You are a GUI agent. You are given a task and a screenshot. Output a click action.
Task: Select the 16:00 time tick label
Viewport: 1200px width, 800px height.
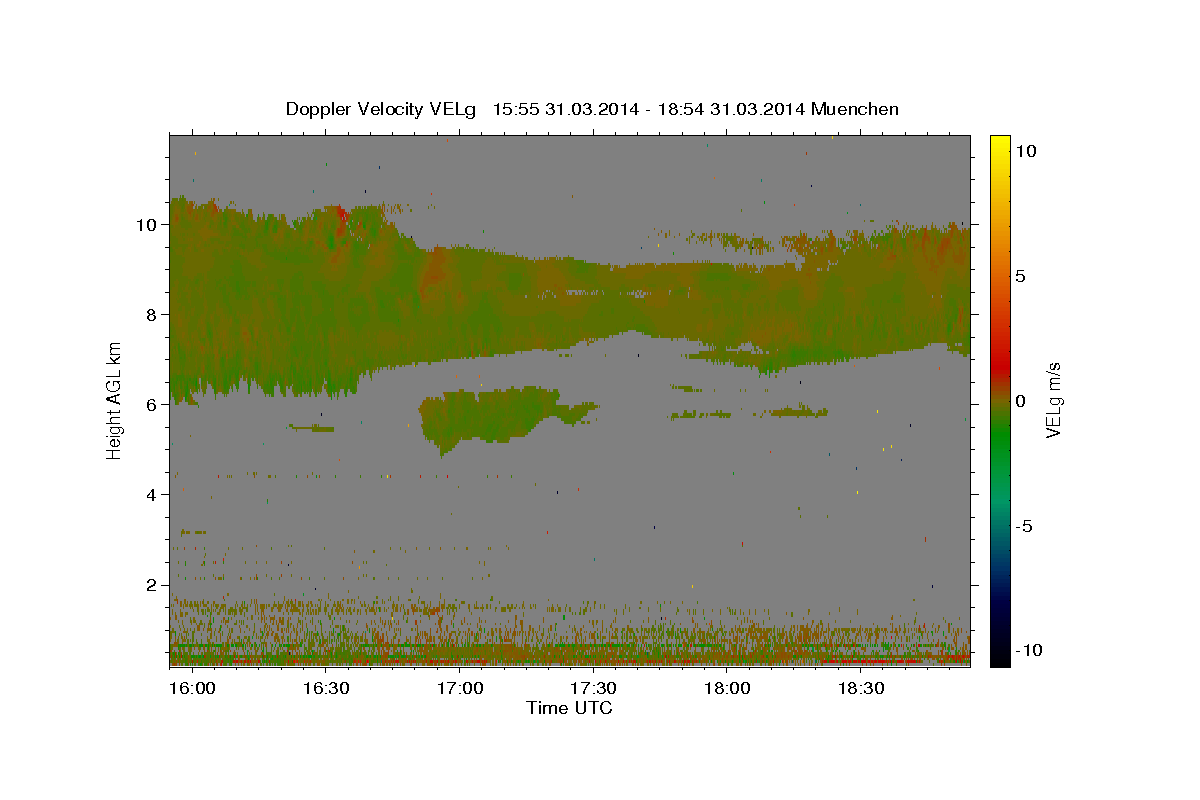point(192,688)
